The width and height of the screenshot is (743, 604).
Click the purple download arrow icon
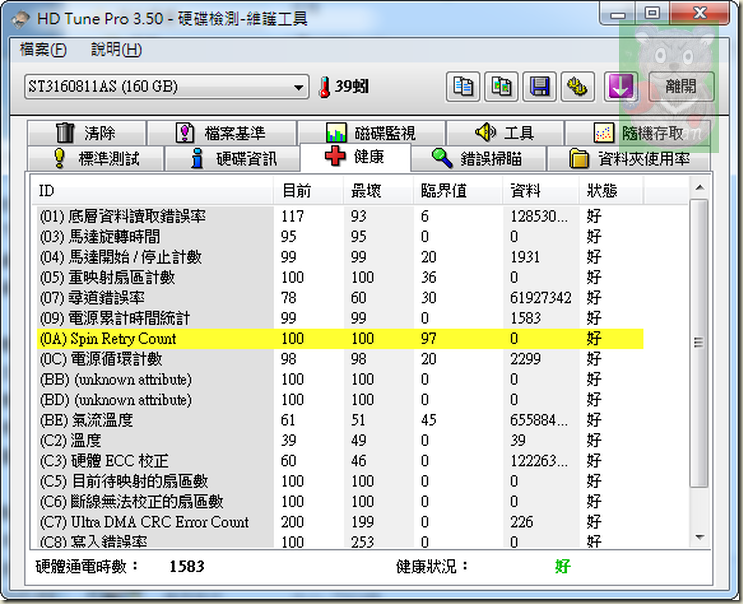tap(621, 87)
